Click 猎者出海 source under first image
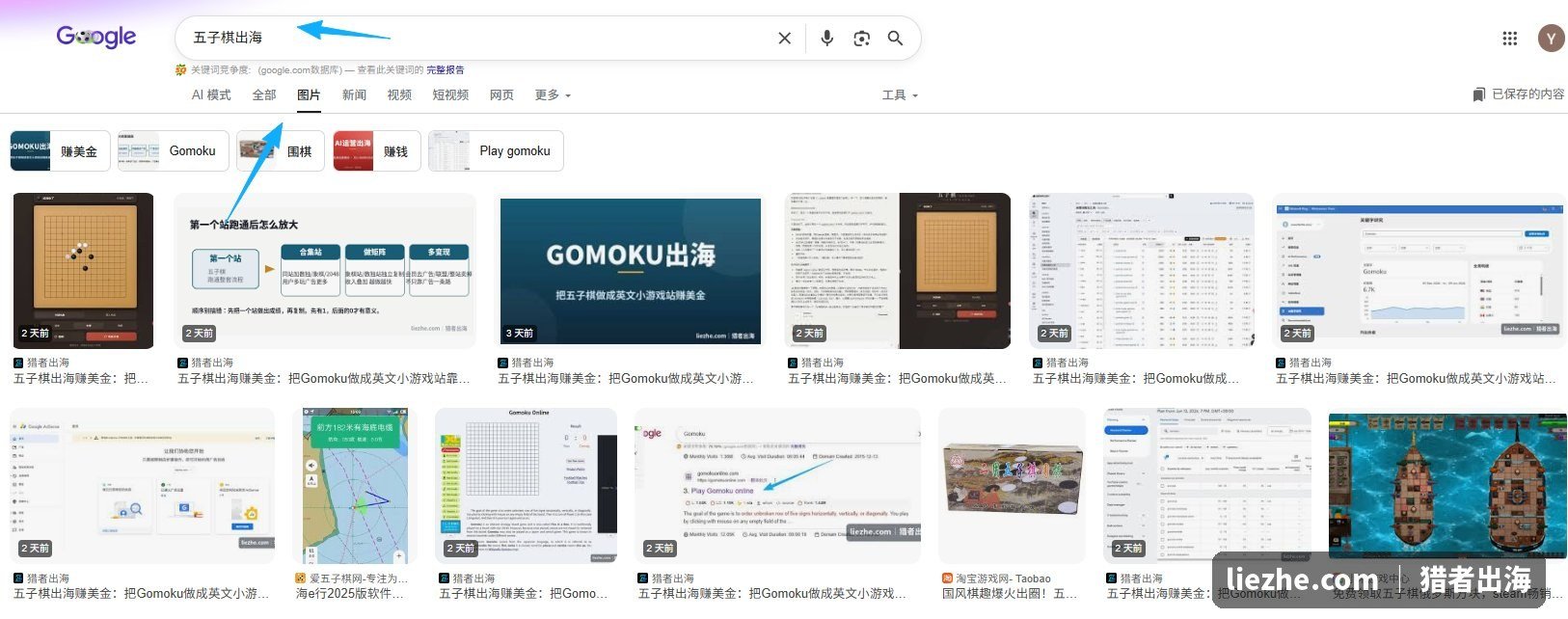Screen dimensions: 1568x619 (x=48, y=363)
